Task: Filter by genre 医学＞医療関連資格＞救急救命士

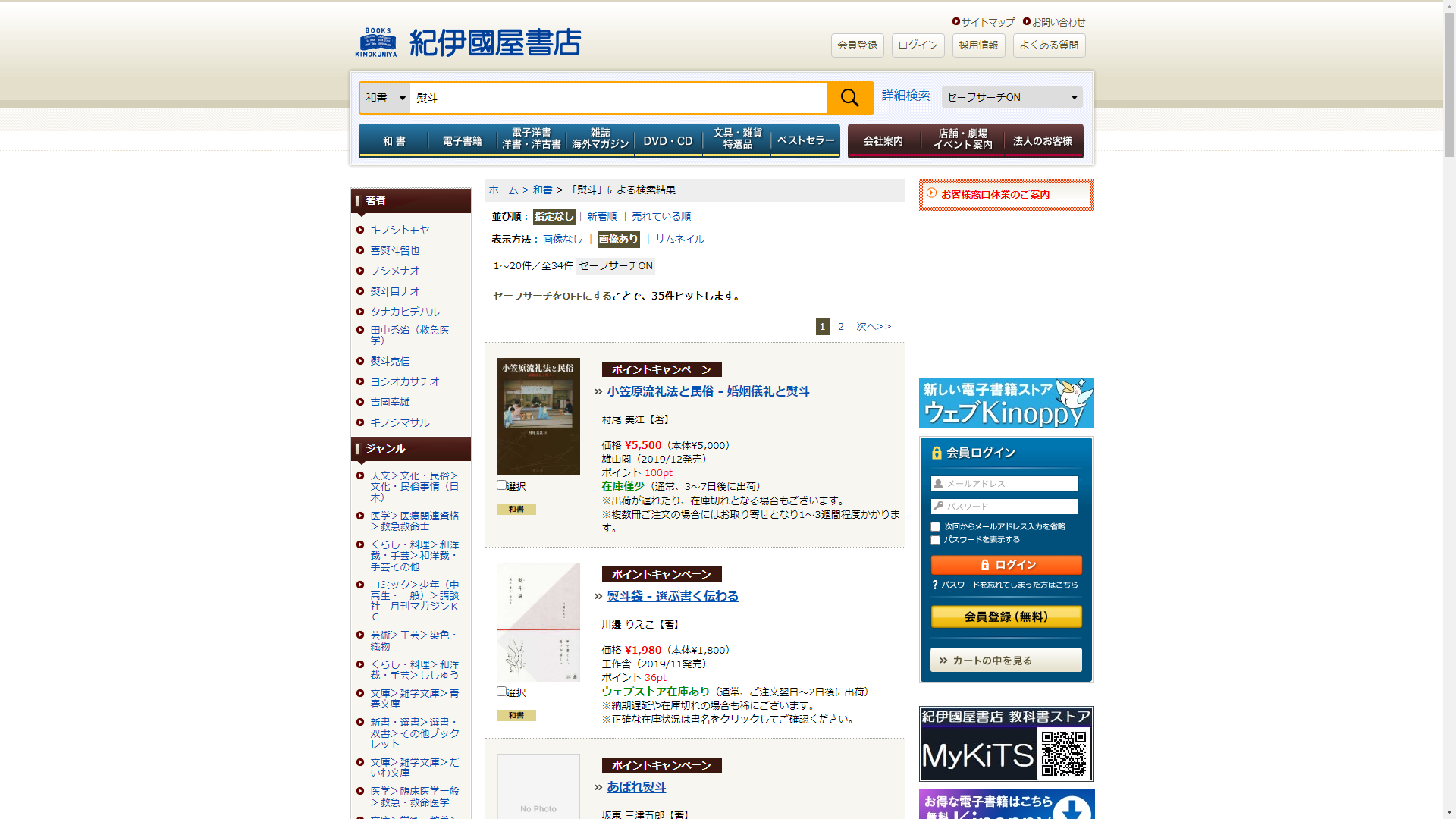Action: point(414,521)
